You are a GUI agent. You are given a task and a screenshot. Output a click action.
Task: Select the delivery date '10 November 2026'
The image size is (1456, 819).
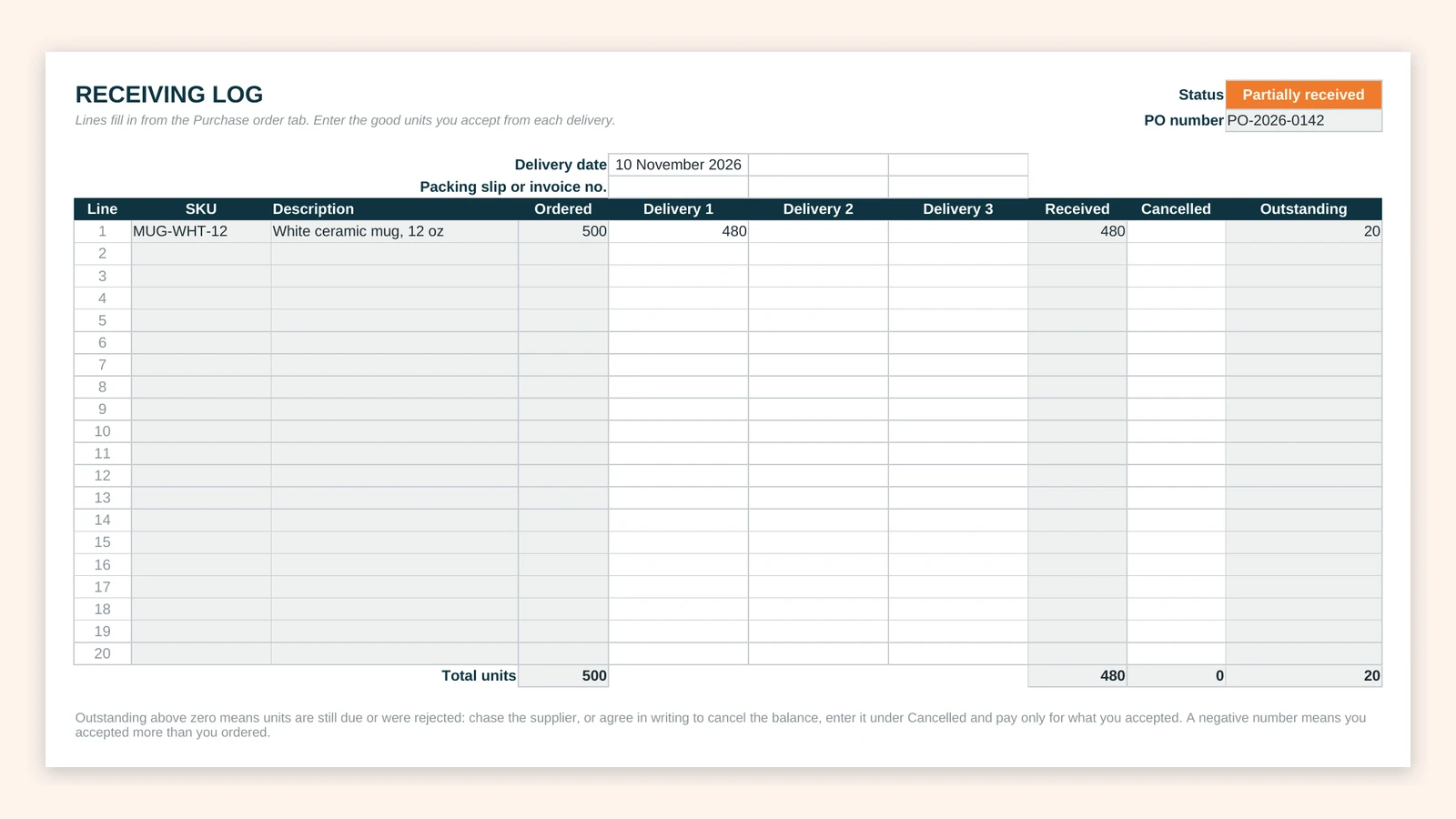tap(678, 165)
